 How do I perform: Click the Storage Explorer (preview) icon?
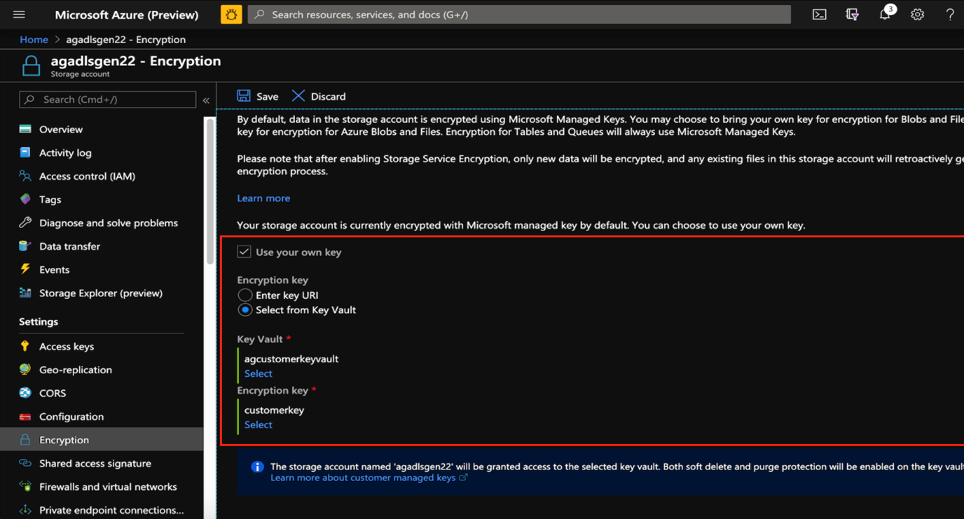click(x=25, y=293)
